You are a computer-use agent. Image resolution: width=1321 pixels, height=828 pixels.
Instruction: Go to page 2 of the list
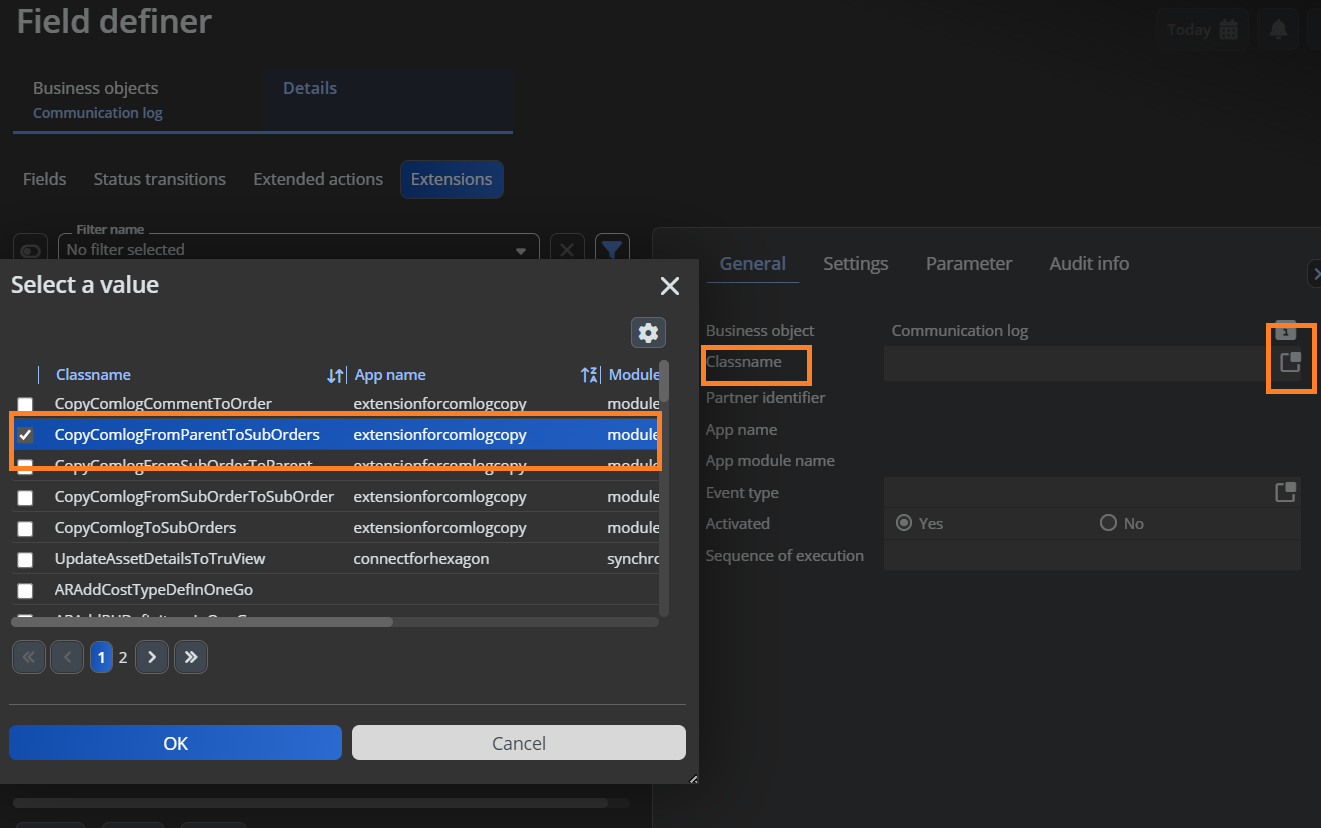pyautogui.click(x=123, y=657)
